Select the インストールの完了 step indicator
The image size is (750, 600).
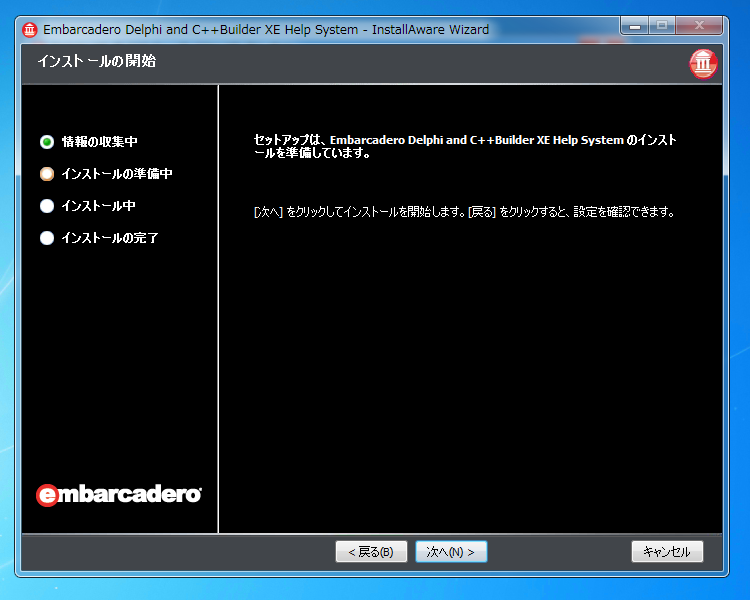[x=47, y=238]
